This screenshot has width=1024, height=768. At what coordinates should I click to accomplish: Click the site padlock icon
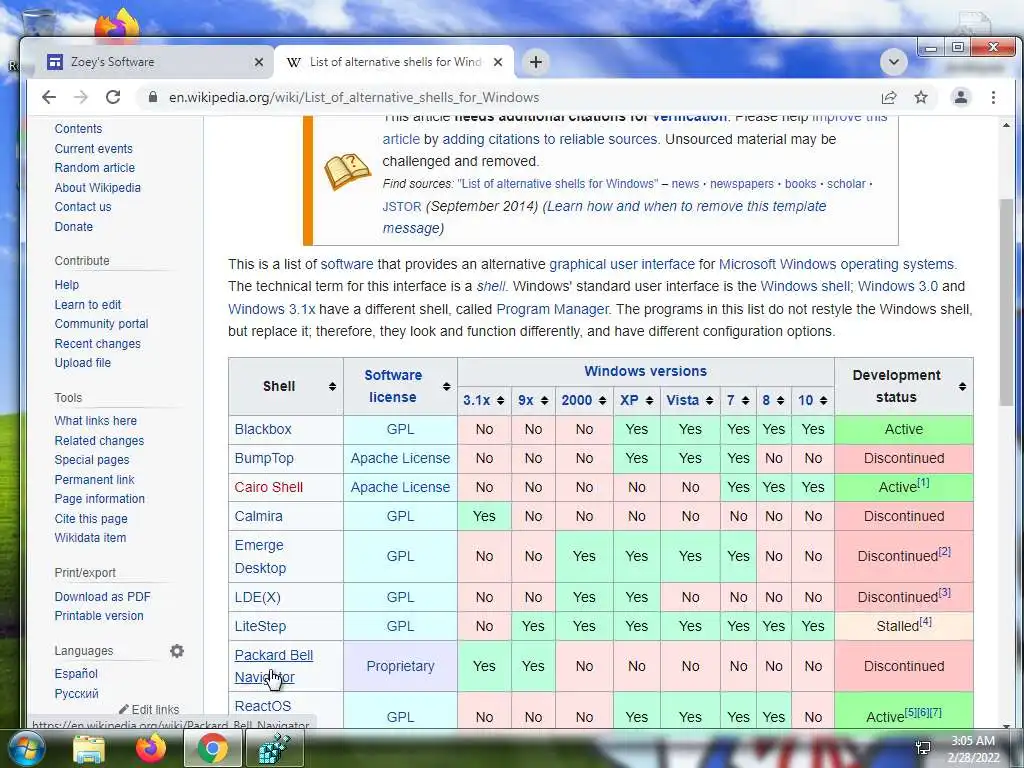pos(153,97)
